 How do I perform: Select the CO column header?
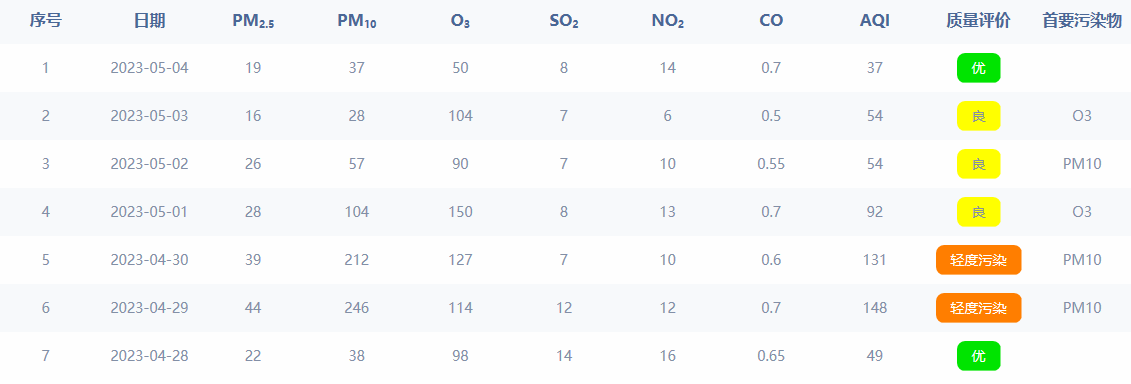point(771,21)
